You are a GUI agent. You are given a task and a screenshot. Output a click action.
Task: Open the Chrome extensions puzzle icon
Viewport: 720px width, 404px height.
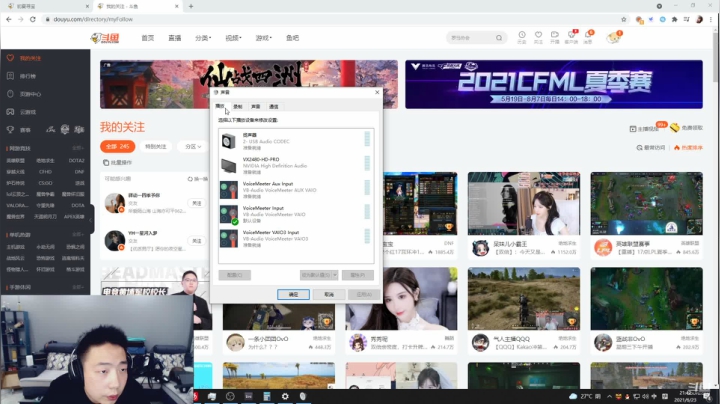pos(675,19)
